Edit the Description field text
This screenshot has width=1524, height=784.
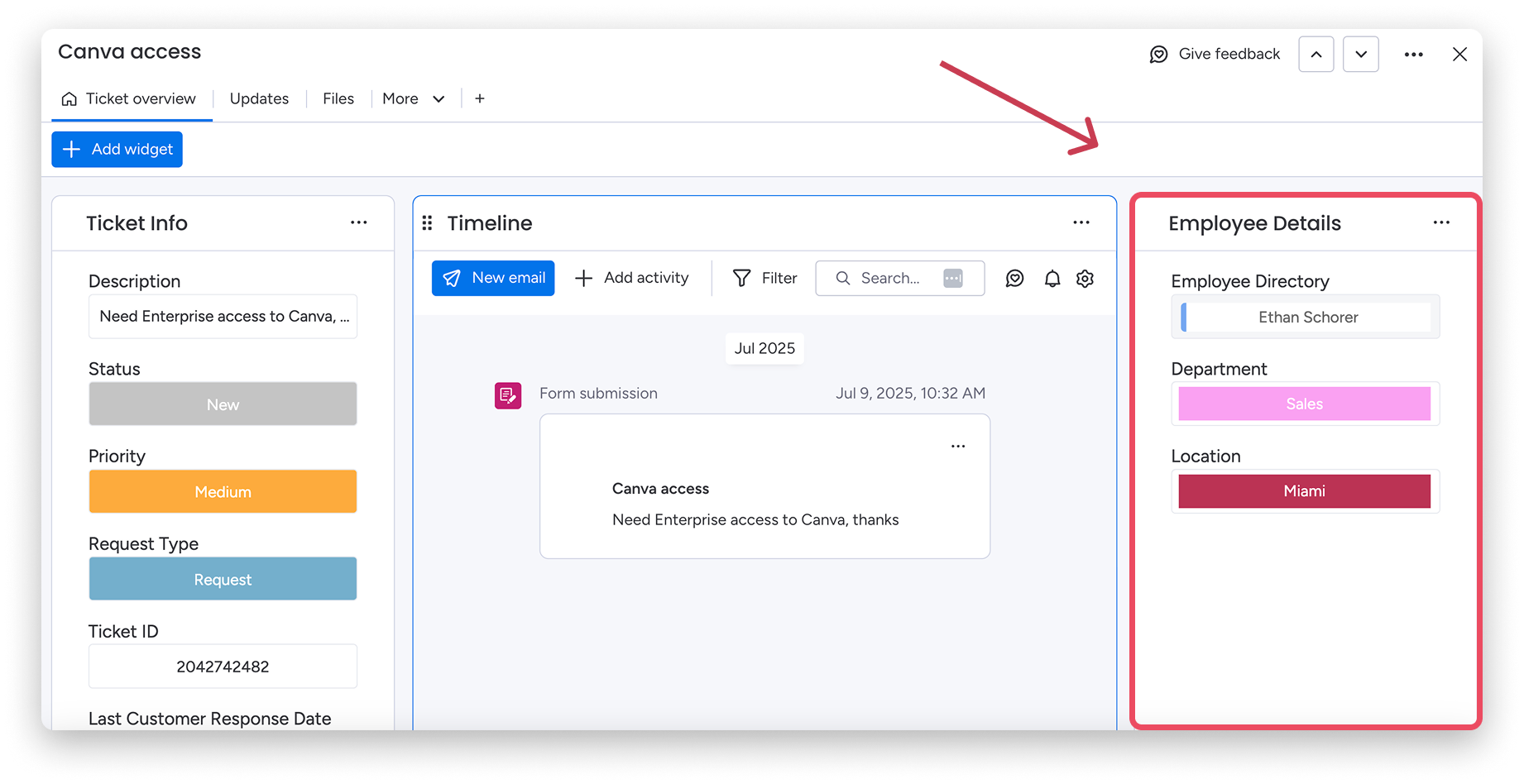pyautogui.click(x=223, y=317)
